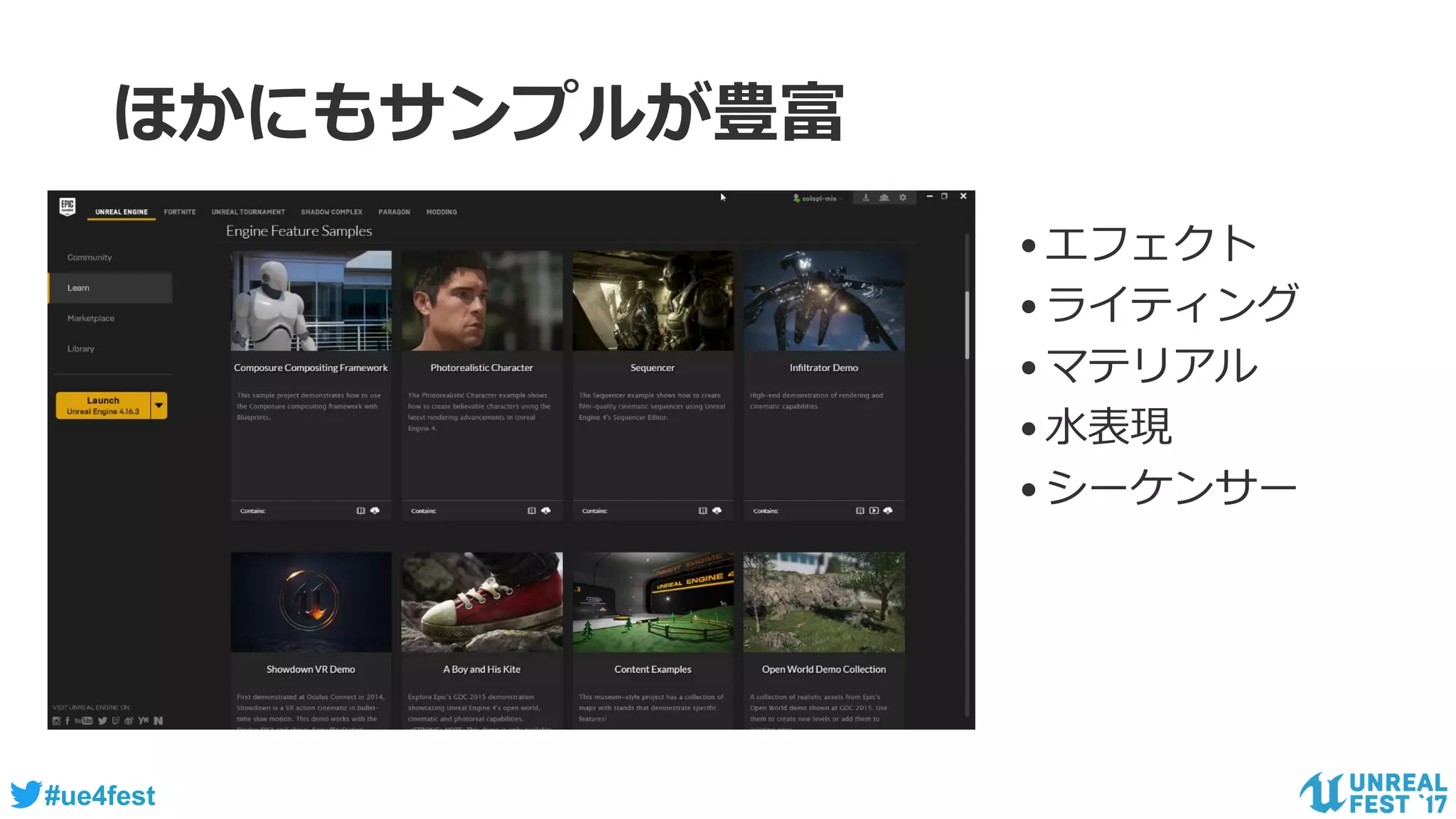The image size is (1456, 819).
Task: Open the friends icon next to the downloads icon
Action: point(884,198)
